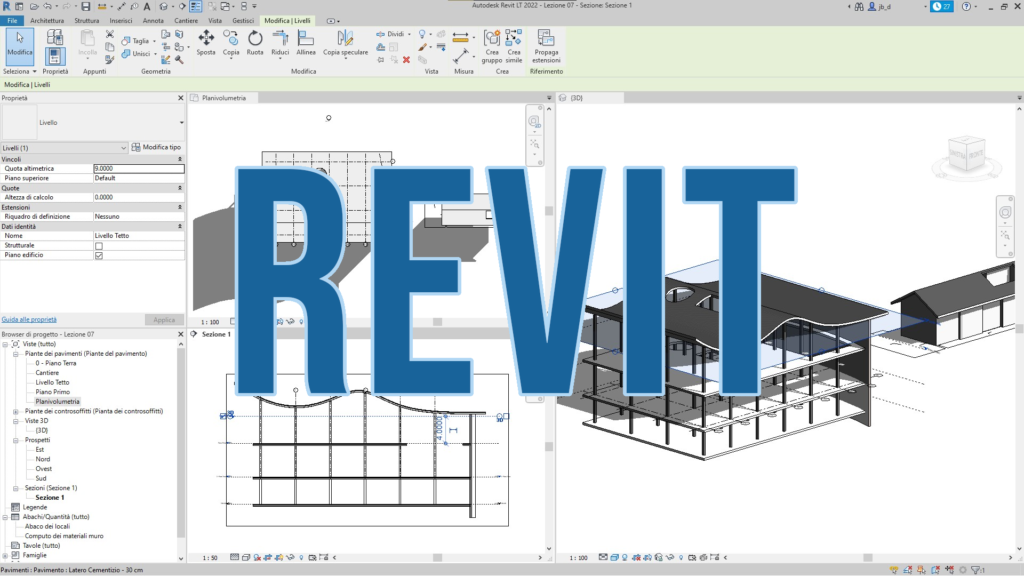The height and width of the screenshot is (576, 1024).
Task: Select the Ruota rotate tool
Action: coord(255,43)
